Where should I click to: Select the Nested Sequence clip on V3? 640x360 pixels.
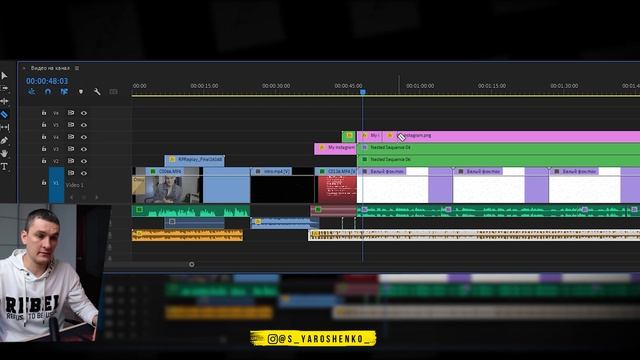coord(498,149)
